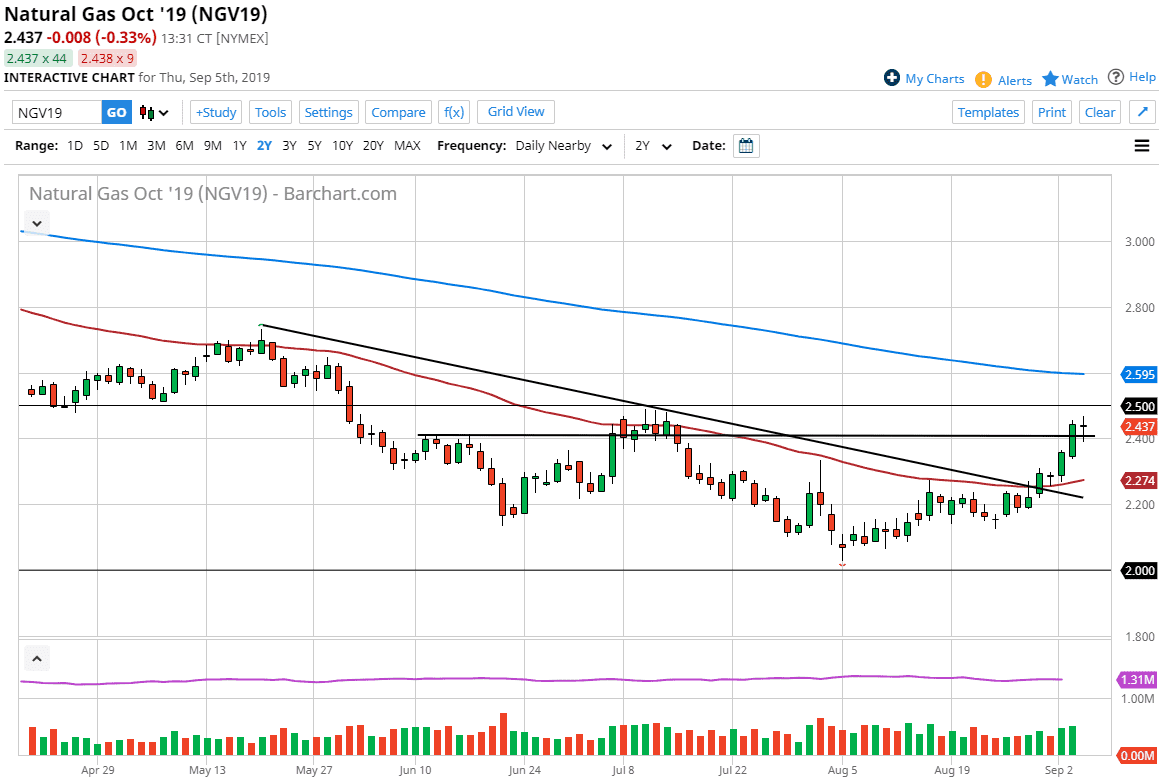Screen dimensions: 1168x778
Task: Open Help question mark icon
Action: 1116,77
